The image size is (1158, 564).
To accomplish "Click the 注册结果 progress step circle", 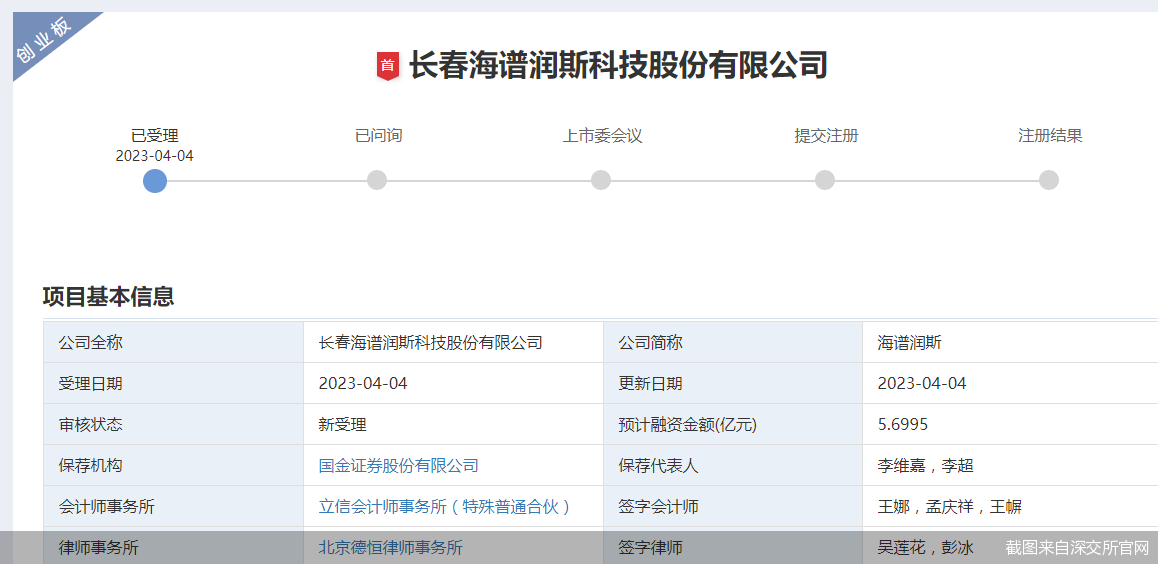I will click(1048, 180).
